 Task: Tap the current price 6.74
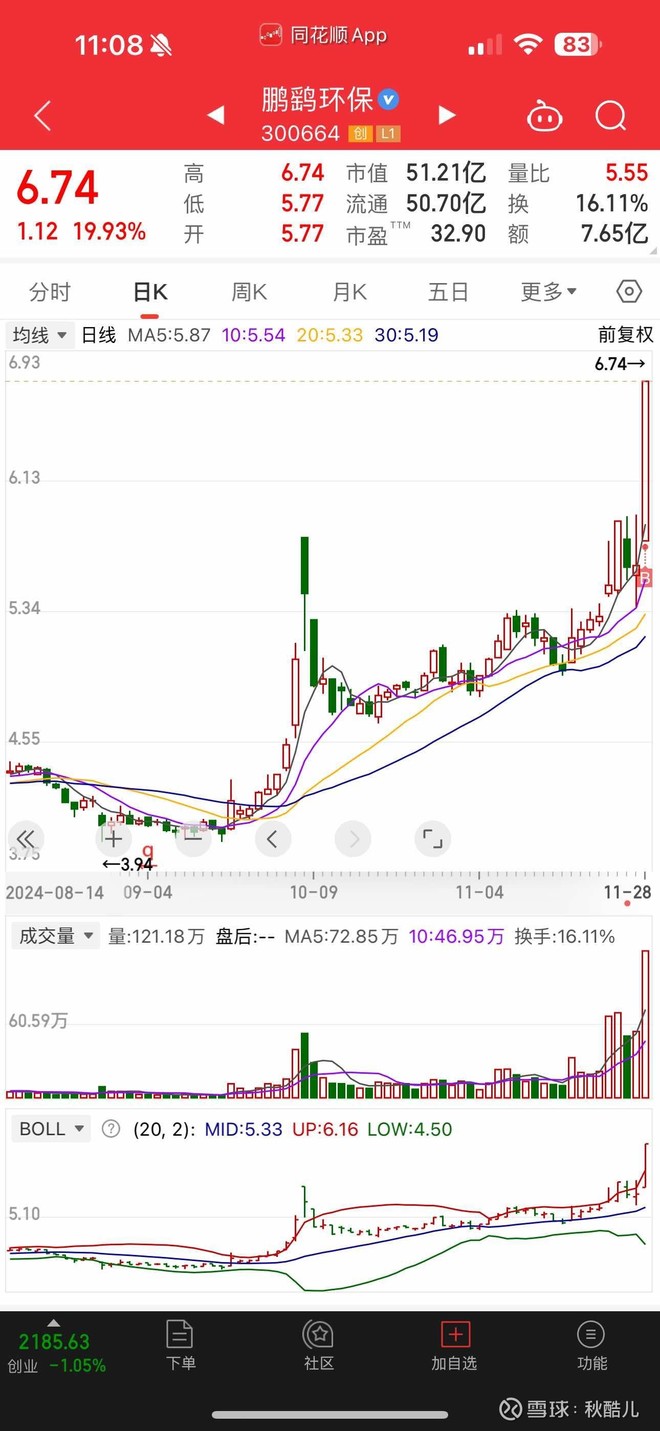point(57,188)
